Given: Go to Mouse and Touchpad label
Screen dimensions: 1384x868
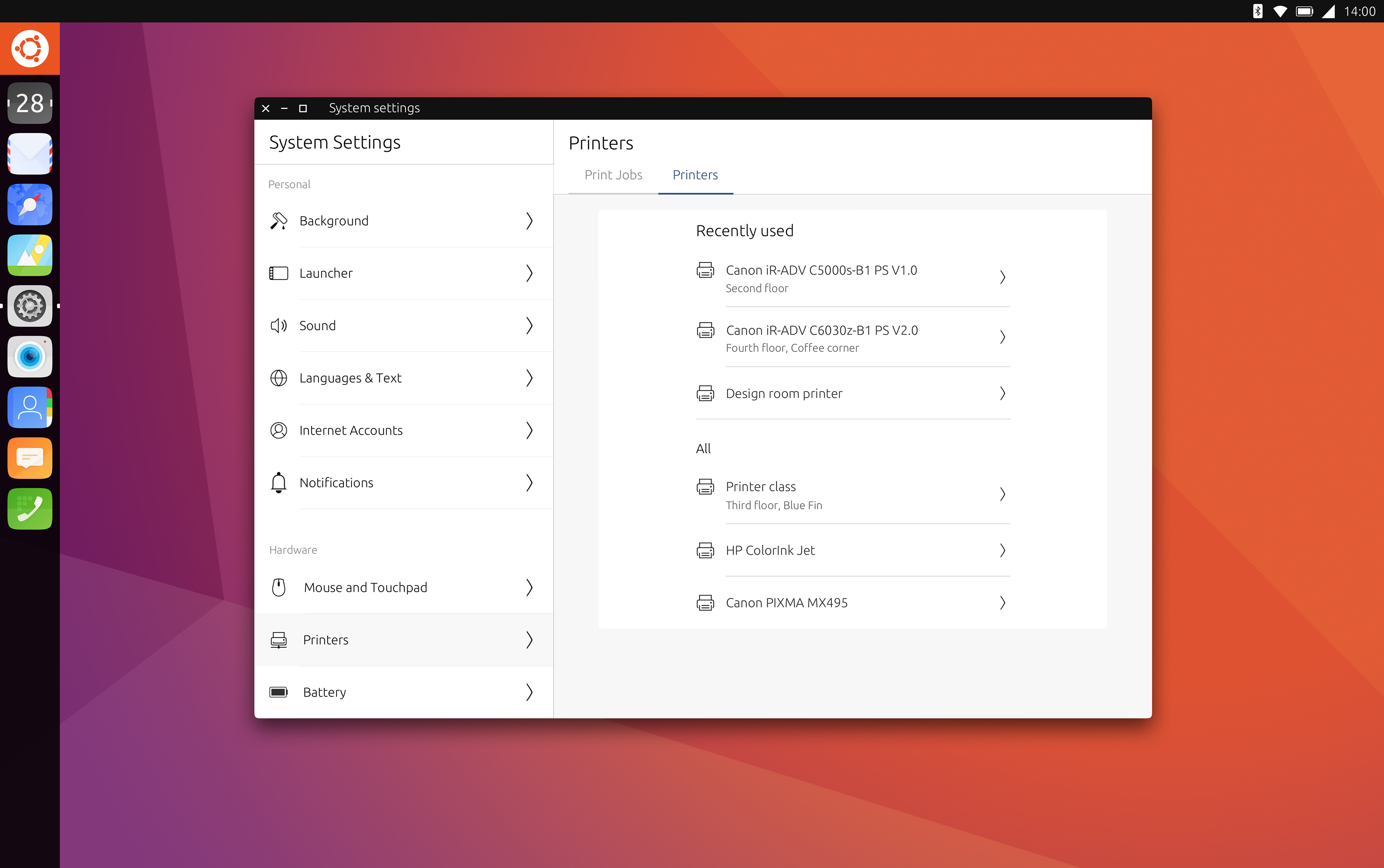Looking at the screenshot, I should click(x=365, y=587).
